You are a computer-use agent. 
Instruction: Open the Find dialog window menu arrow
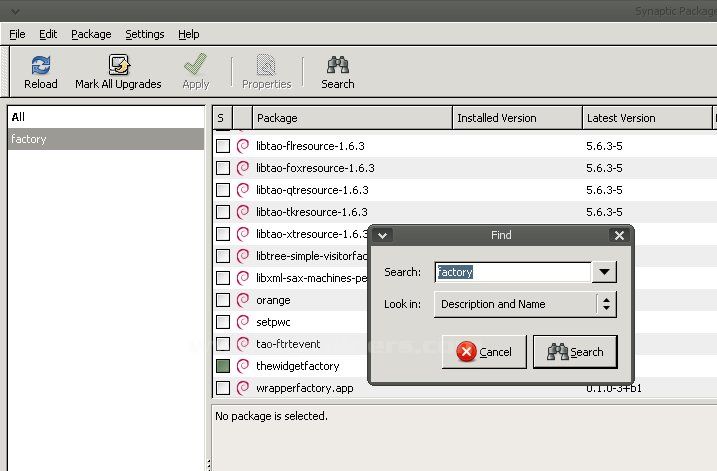(383, 236)
